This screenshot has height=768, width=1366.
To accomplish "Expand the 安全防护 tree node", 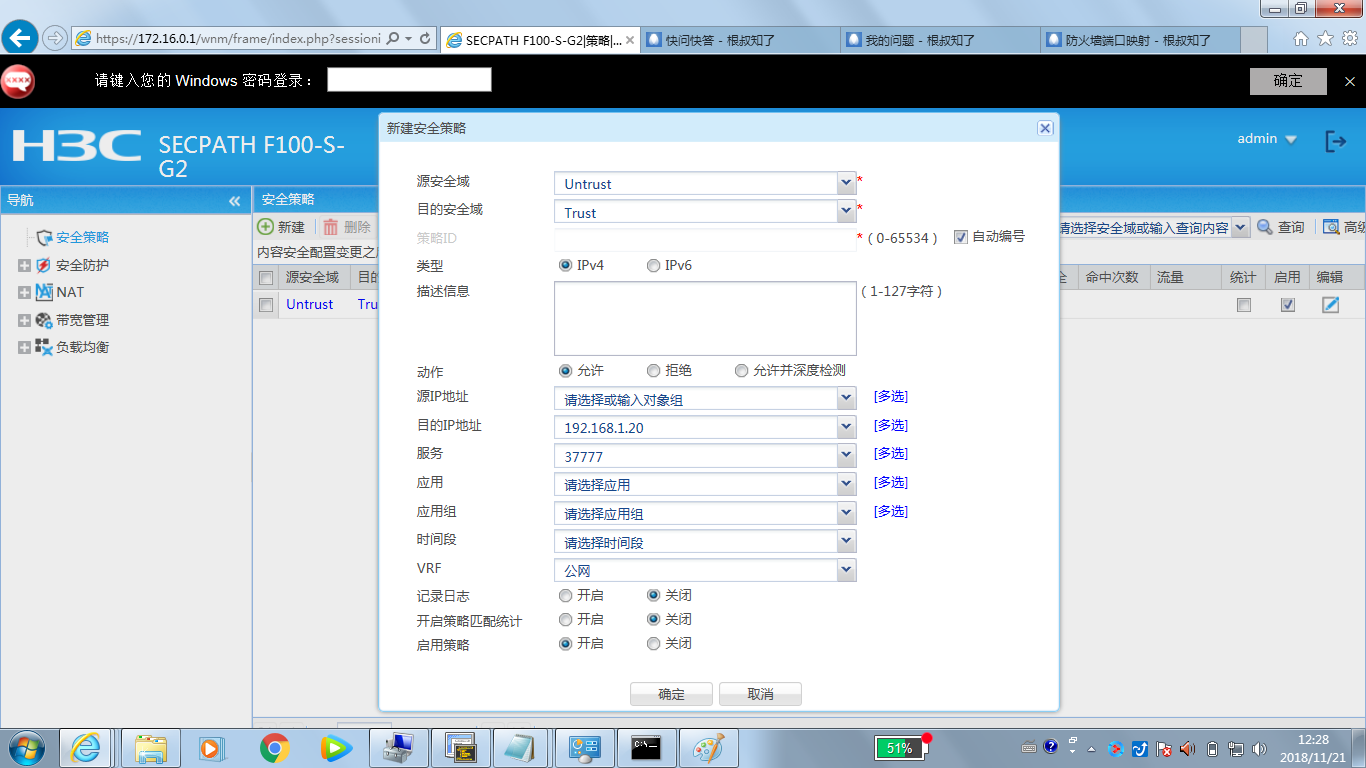I will [x=25, y=266].
